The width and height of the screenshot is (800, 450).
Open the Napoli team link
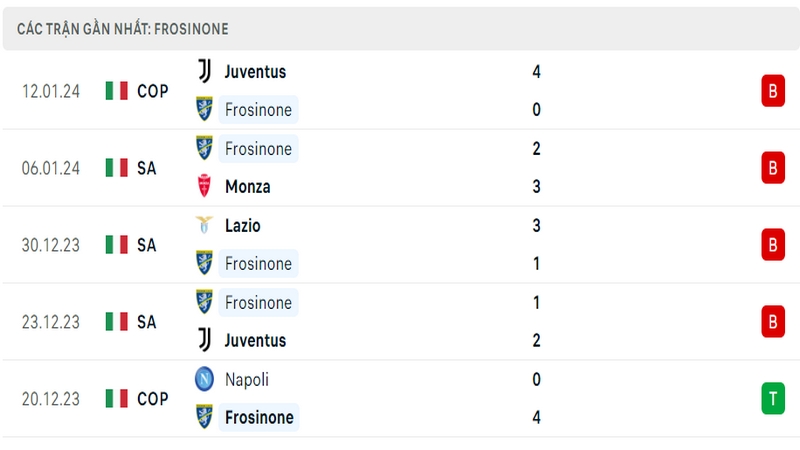click(246, 380)
